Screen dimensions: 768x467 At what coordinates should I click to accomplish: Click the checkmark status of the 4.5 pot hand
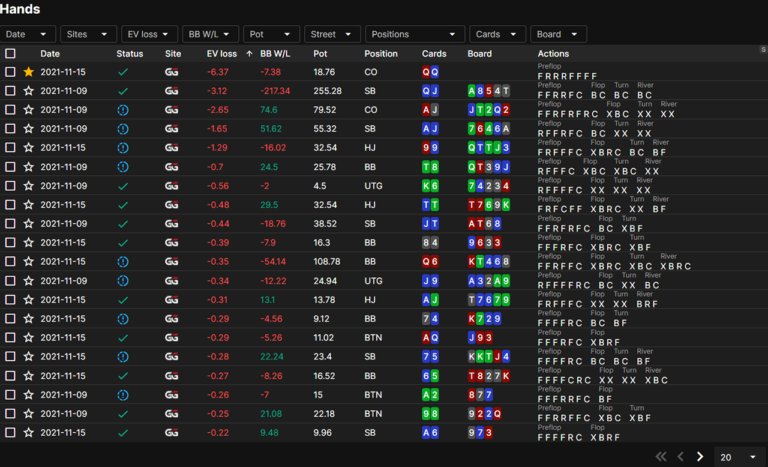pos(123,186)
